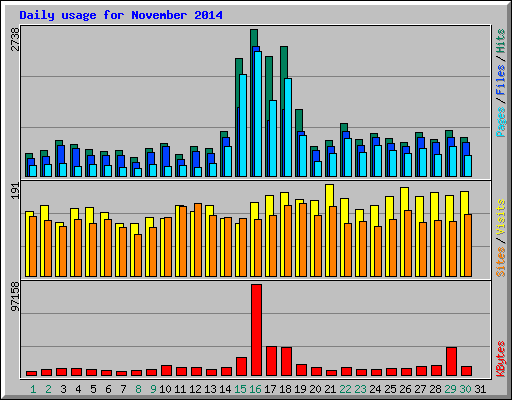Select day 19 on the date axis
The height and width of the screenshot is (400, 512).
pos(300,389)
